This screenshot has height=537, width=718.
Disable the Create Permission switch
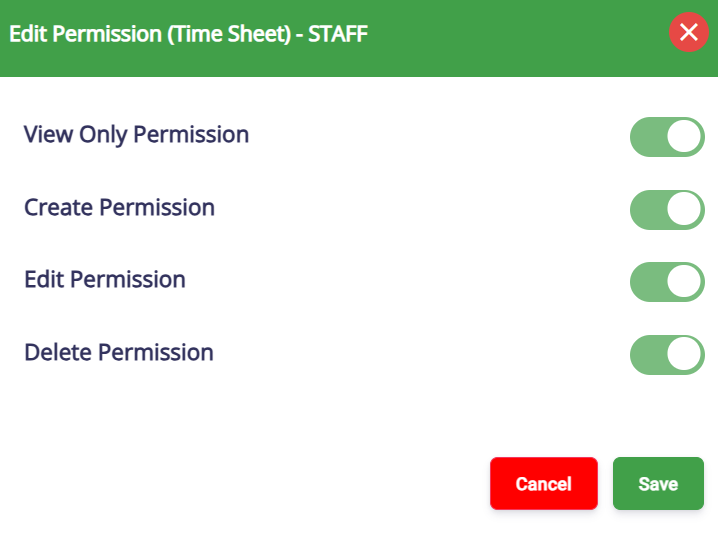[x=667, y=210]
